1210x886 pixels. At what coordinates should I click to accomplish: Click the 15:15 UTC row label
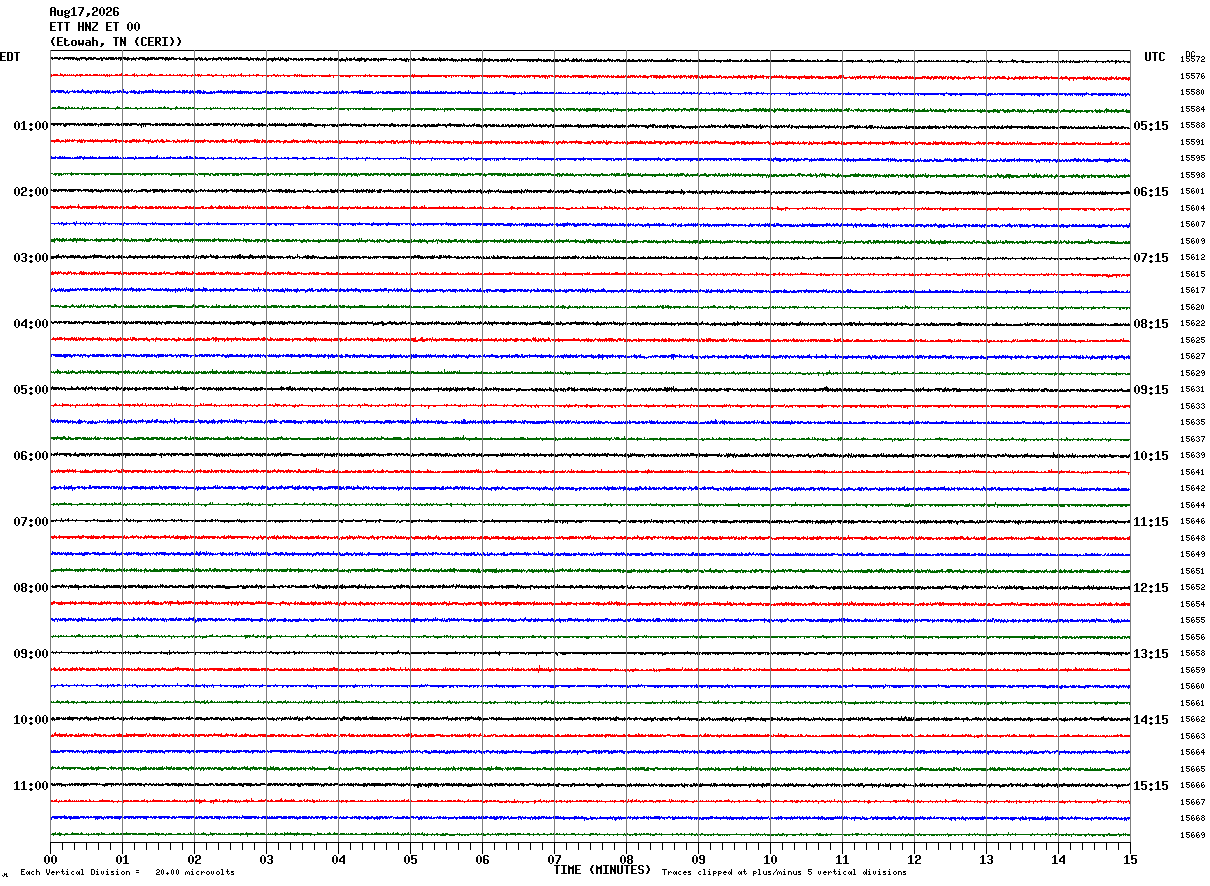(x=1151, y=786)
